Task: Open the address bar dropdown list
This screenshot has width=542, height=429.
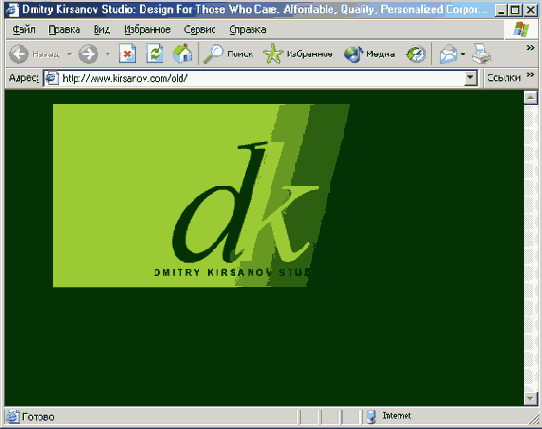Action: tap(470, 78)
